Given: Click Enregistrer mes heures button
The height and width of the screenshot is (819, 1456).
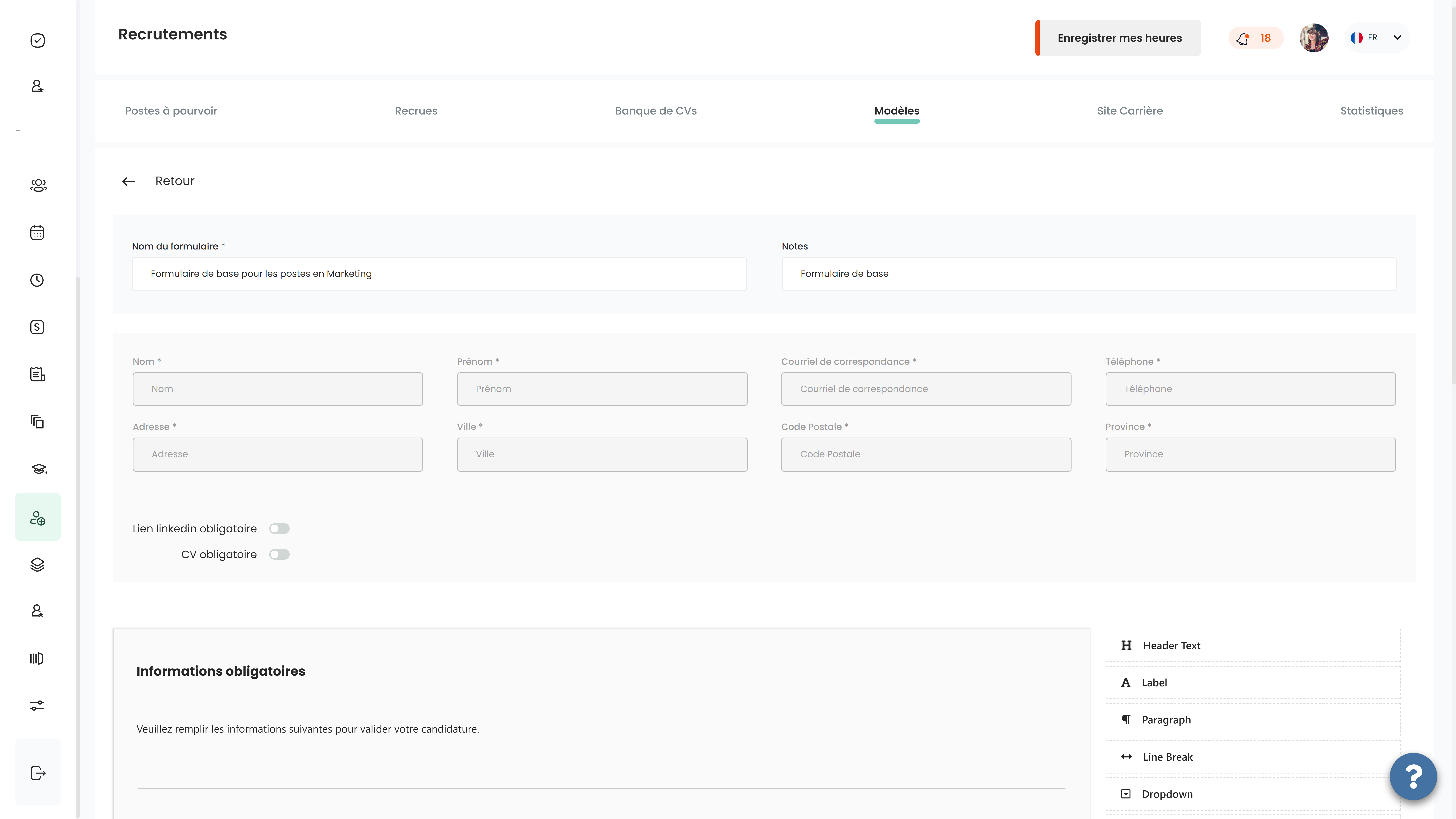Looking at the screenshot, I should [x=1118, y=38].
